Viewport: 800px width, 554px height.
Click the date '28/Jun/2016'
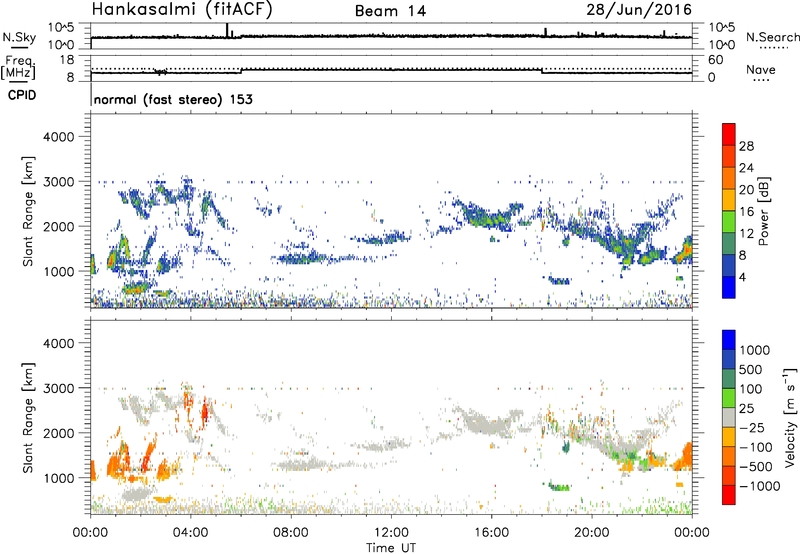(639, 9)
